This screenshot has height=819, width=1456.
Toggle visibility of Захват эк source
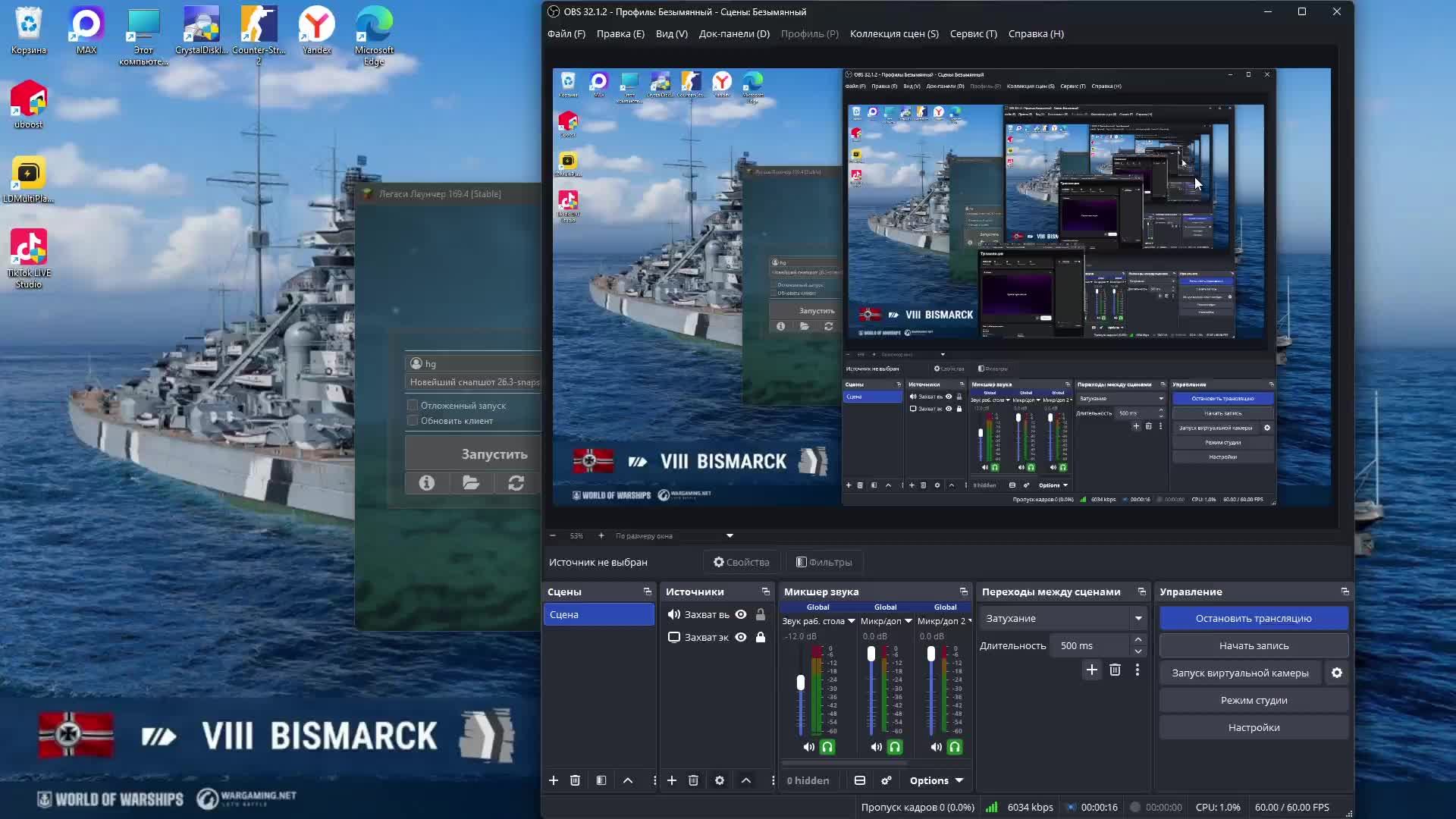[741, 637]
